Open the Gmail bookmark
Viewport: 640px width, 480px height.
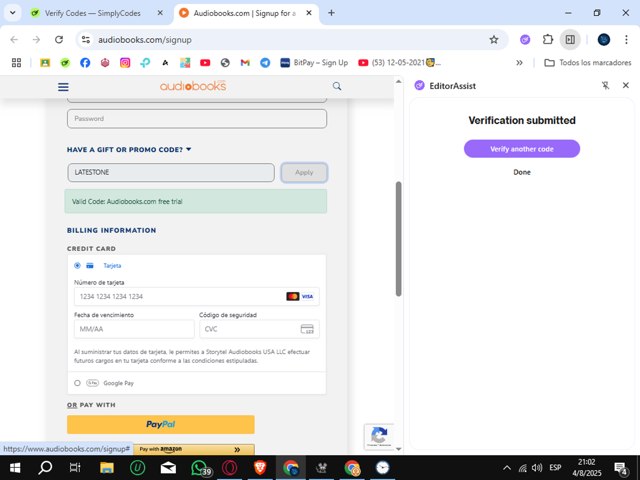pos(245,62)
